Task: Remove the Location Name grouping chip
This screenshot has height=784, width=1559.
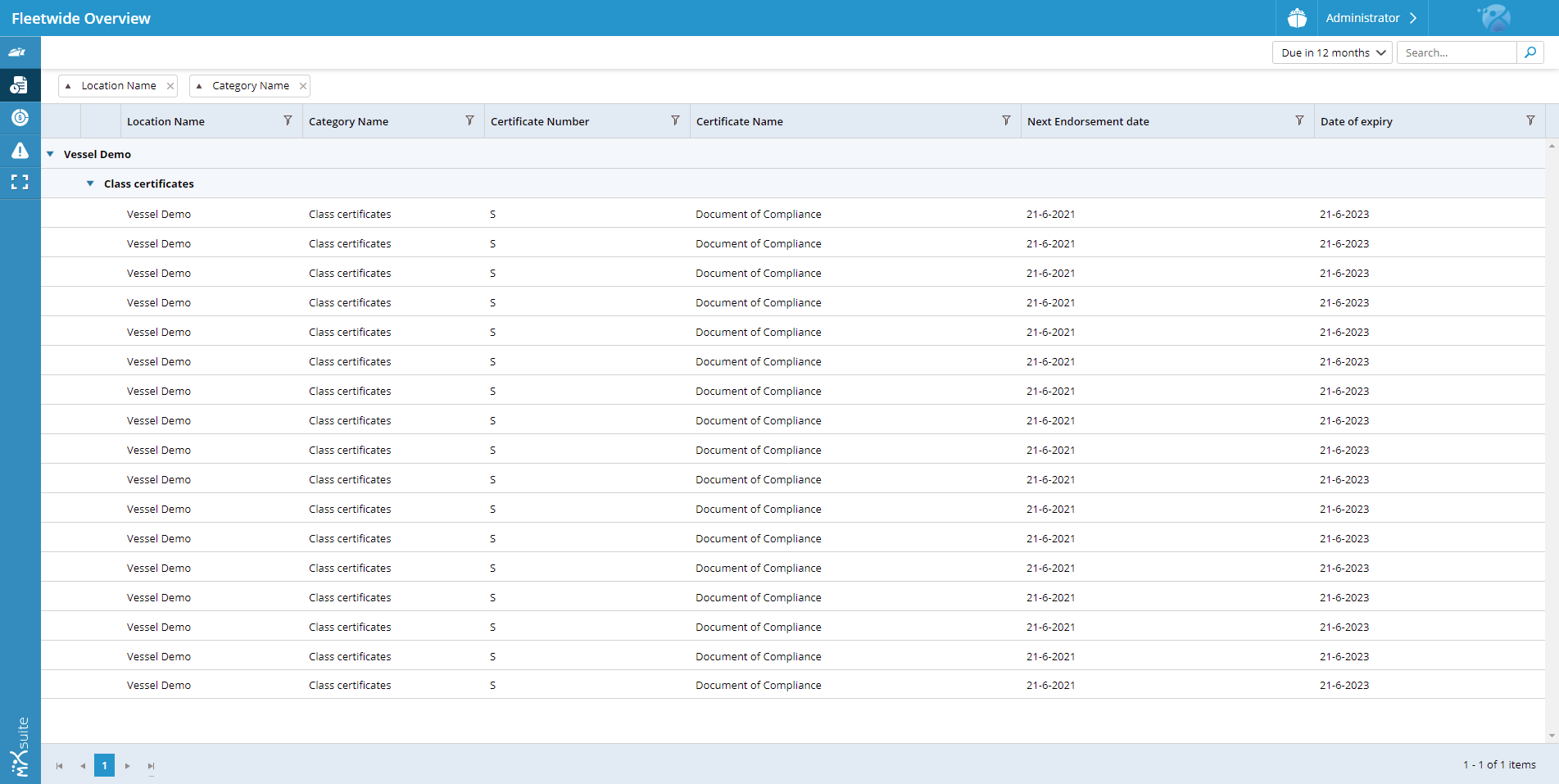Action: coord(170,86)
